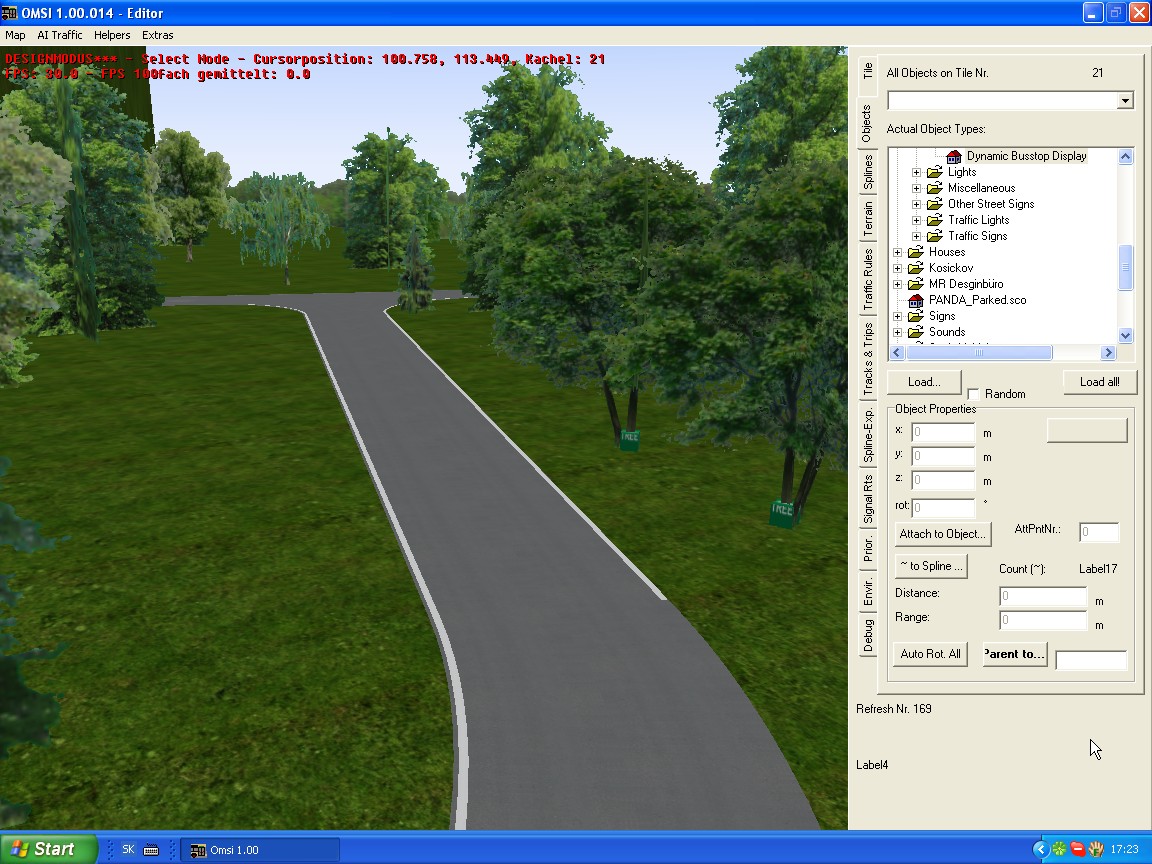Select the Dynamic Busstop Display house icon
Screen dimensions: 1152x864
(x=953, y=156)
